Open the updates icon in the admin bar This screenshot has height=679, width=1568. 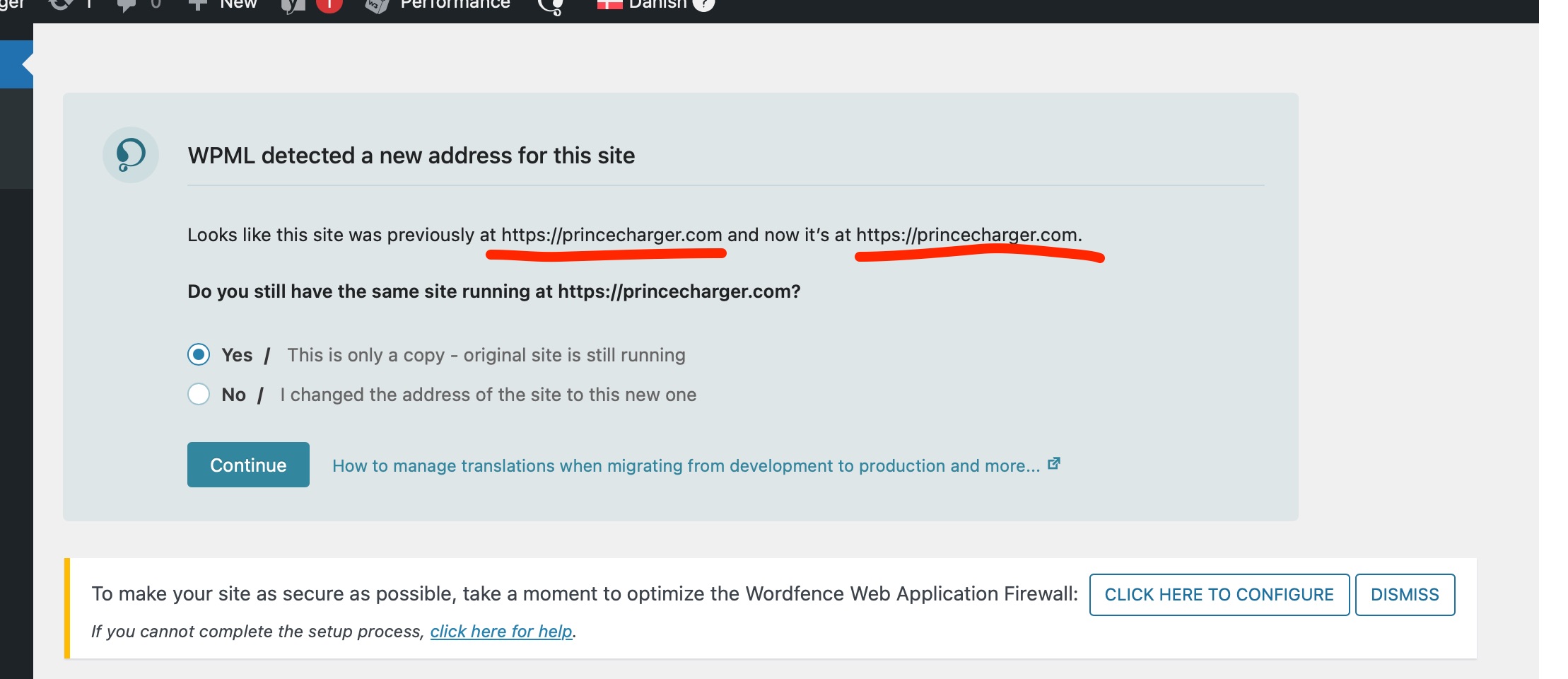click(62, 4)
